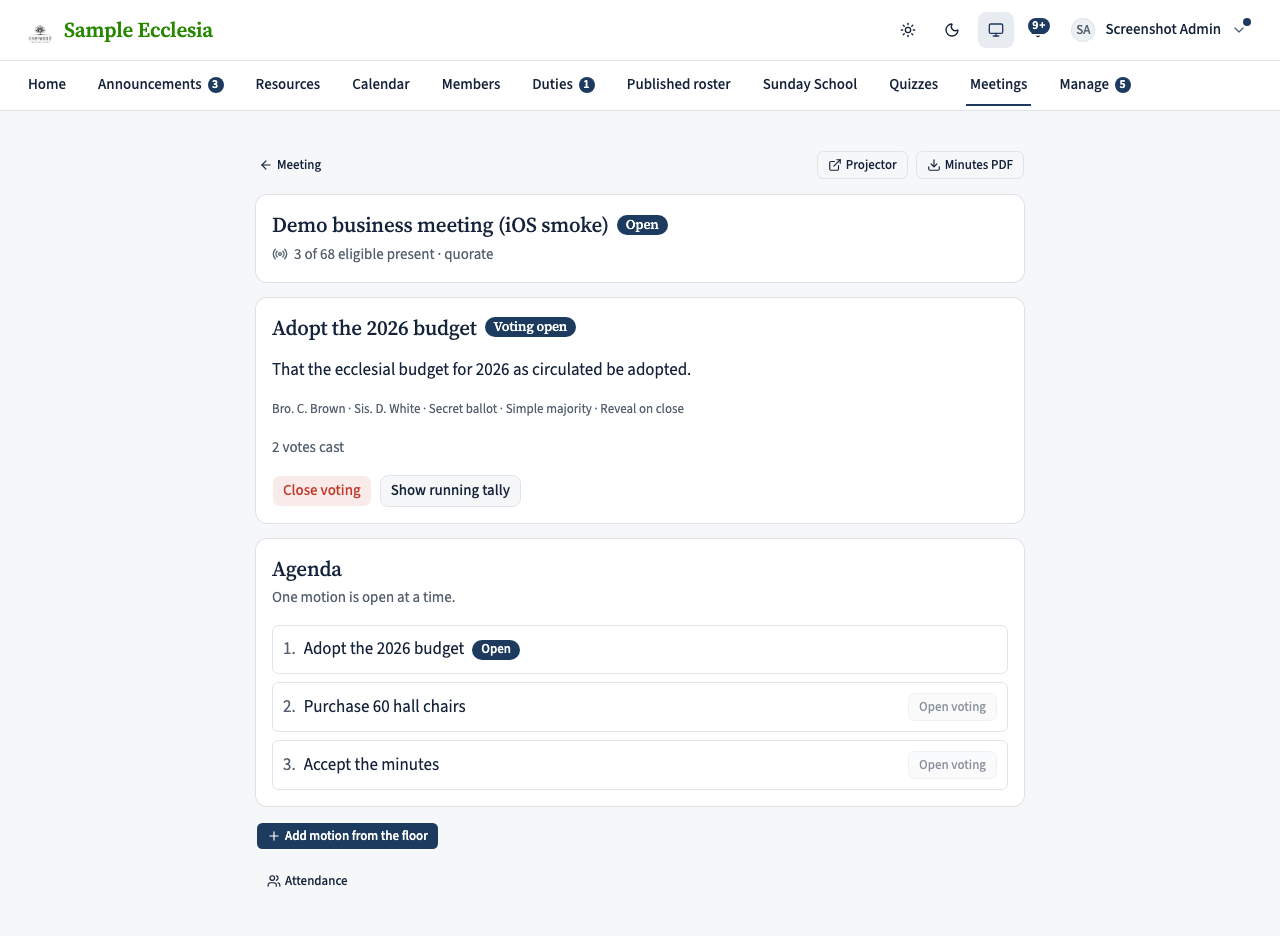Click the attendance signal icon beside quorum text
This screenshot has height=936, width=1280.
280,254
